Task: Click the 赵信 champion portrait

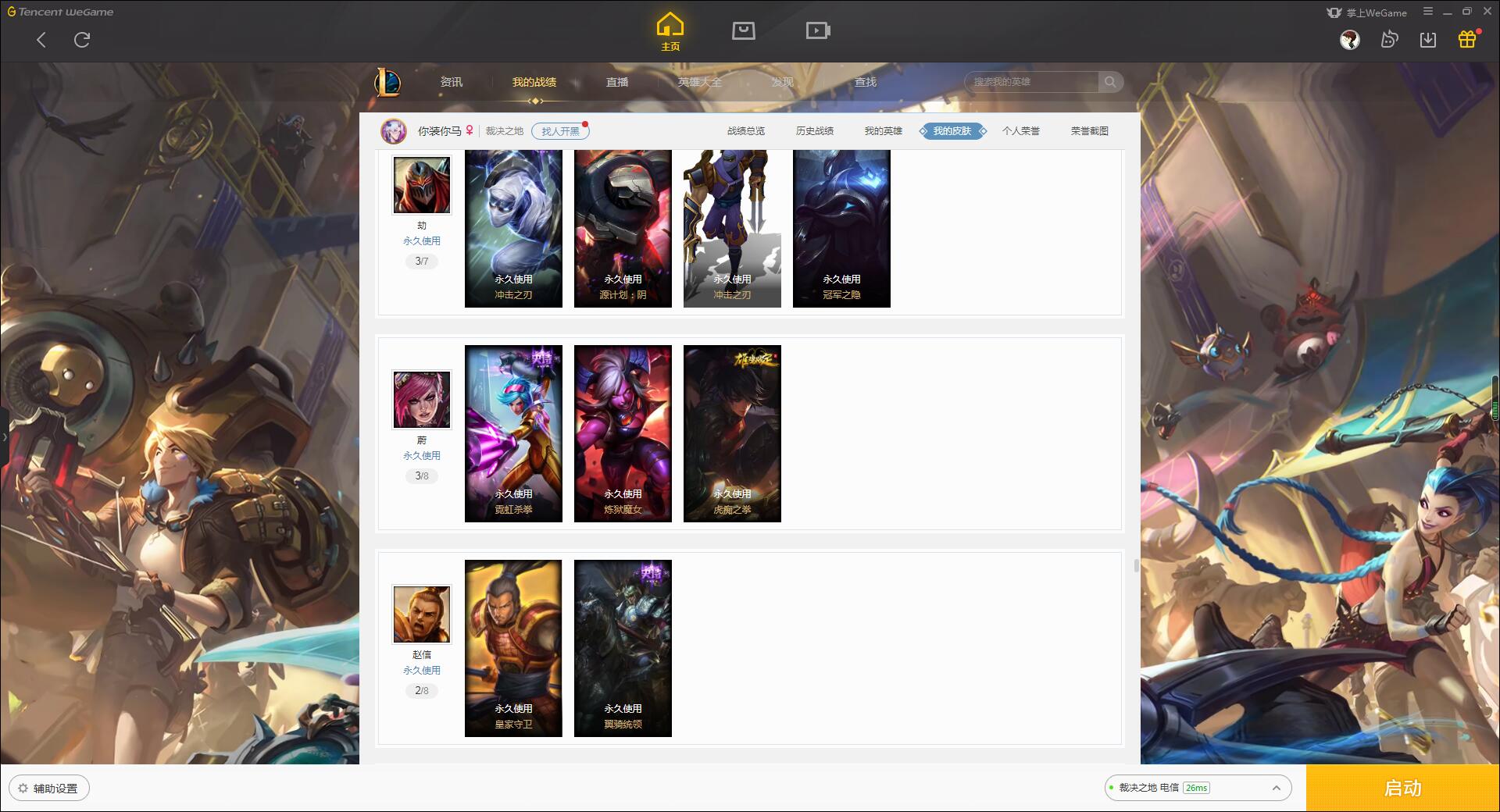Action: point(422,614)
